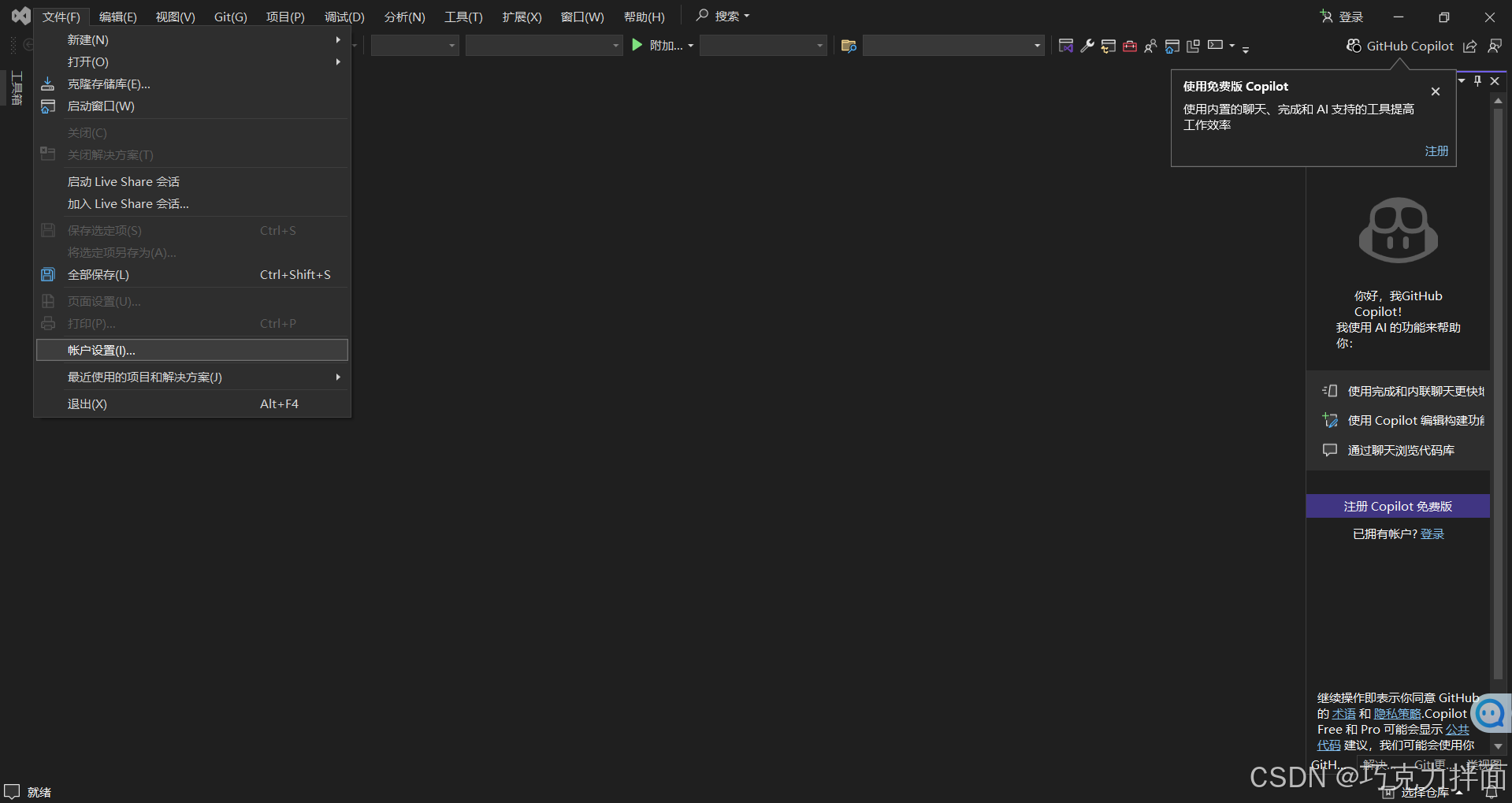Select 加入 Live Share 会话...
Viewport: 1512px width, 803px height.
tap(192, 203)
